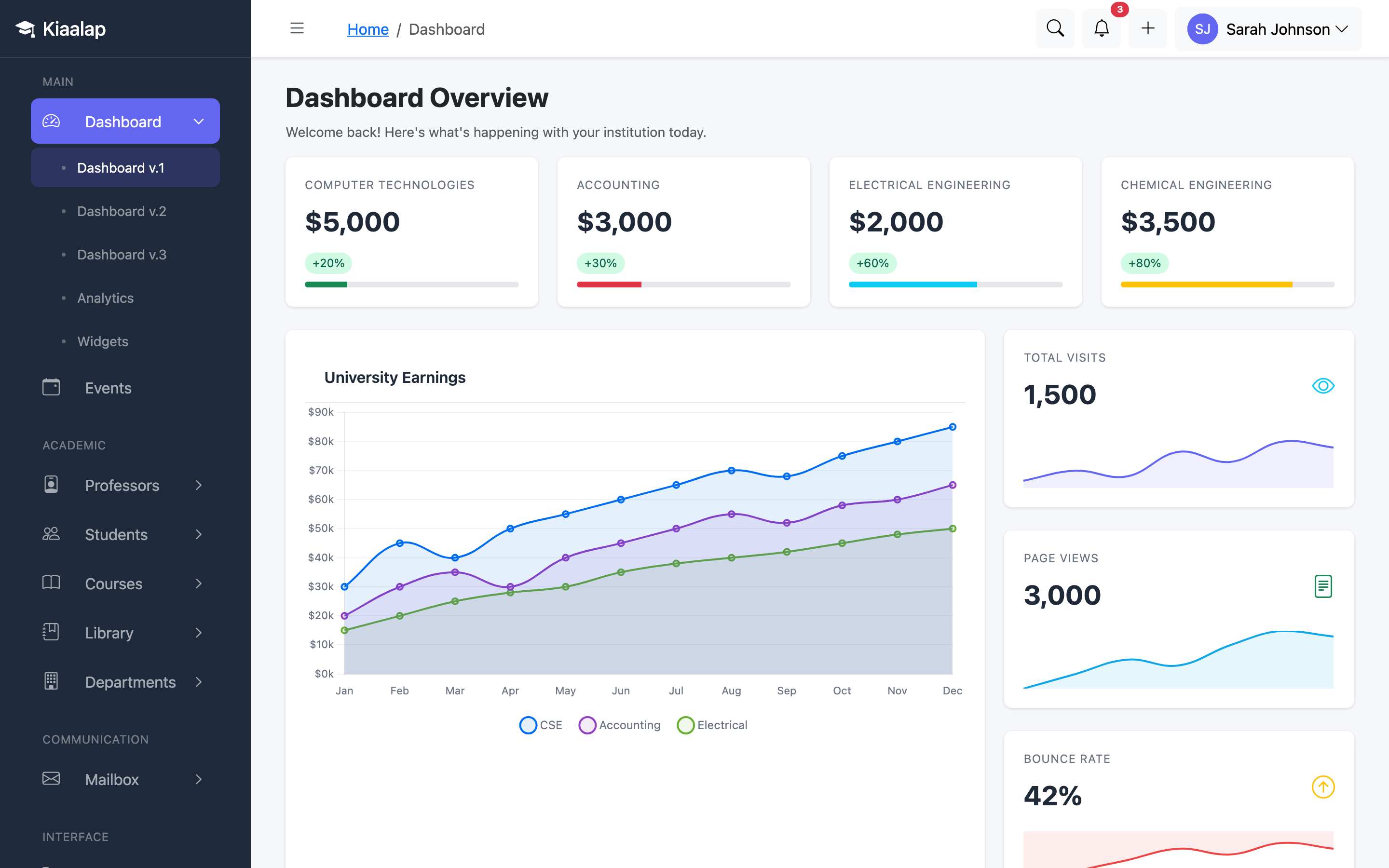Toggle Electrical series in chart legend
1389x868 pixels.
pyautogui.click(x=712, y=725)
